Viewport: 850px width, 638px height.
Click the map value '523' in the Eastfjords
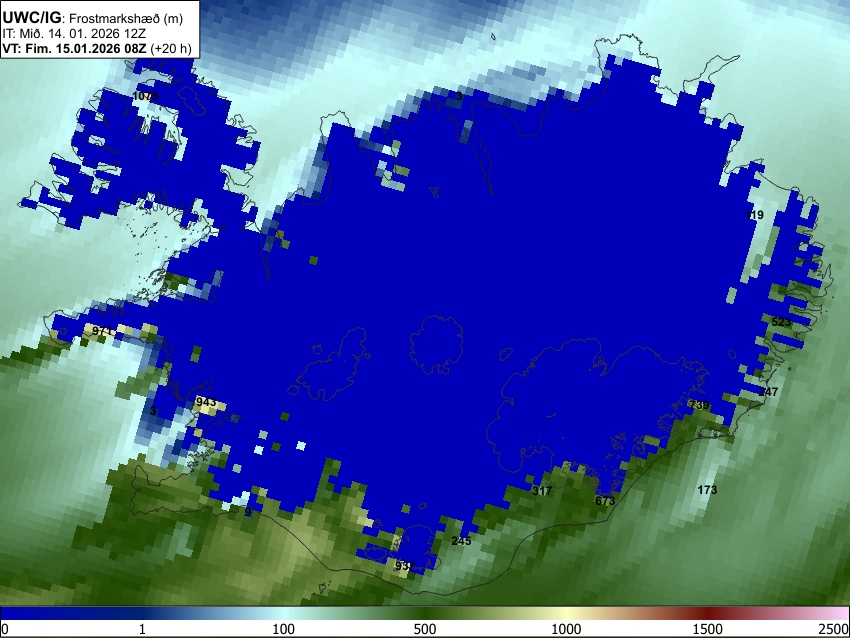click(781, 322)
